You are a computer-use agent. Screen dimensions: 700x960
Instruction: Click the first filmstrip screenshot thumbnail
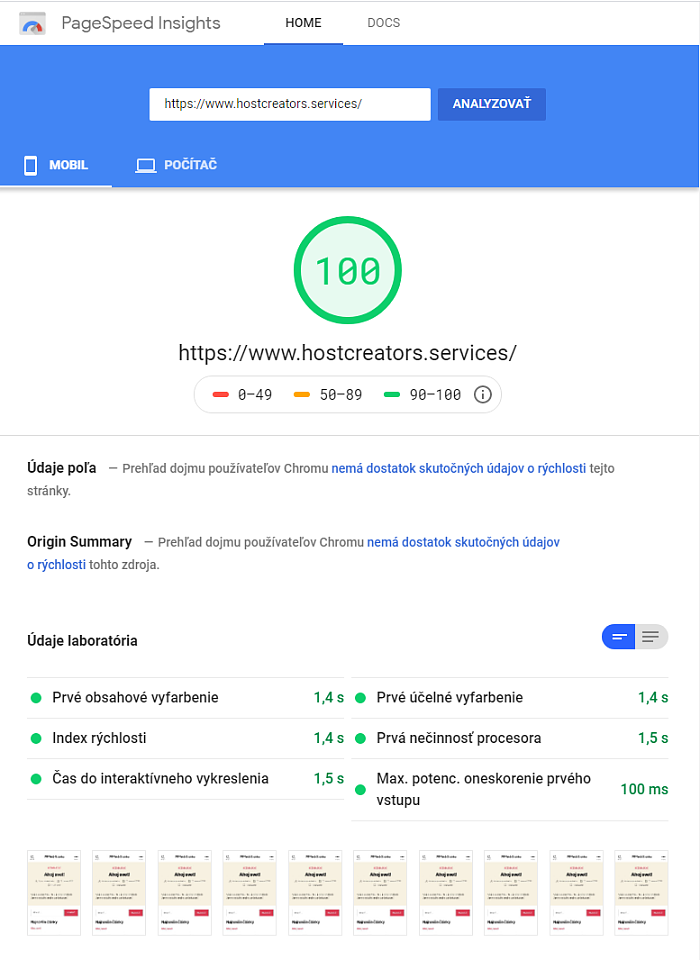pyautogui.click(x=54, y=893)
